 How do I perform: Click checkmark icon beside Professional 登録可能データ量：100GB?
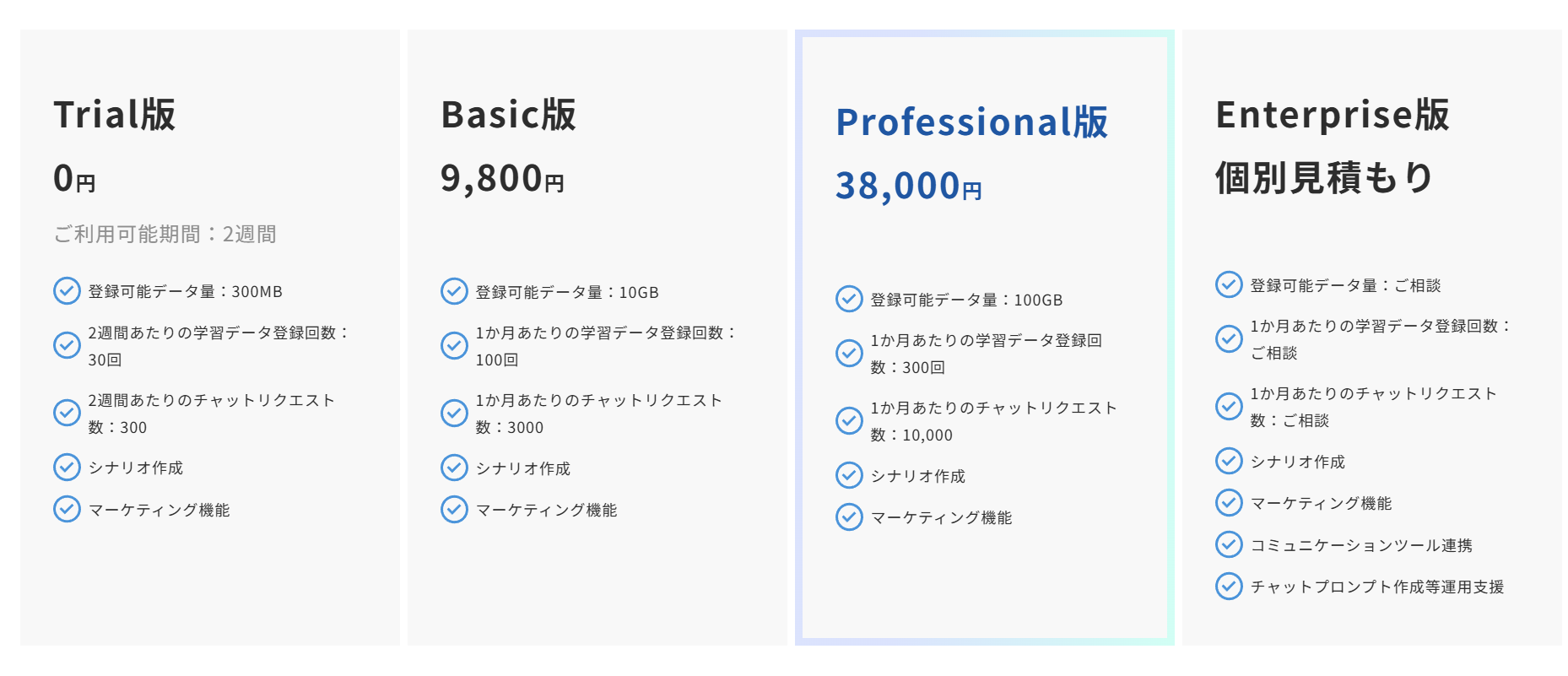click(849, 299)
